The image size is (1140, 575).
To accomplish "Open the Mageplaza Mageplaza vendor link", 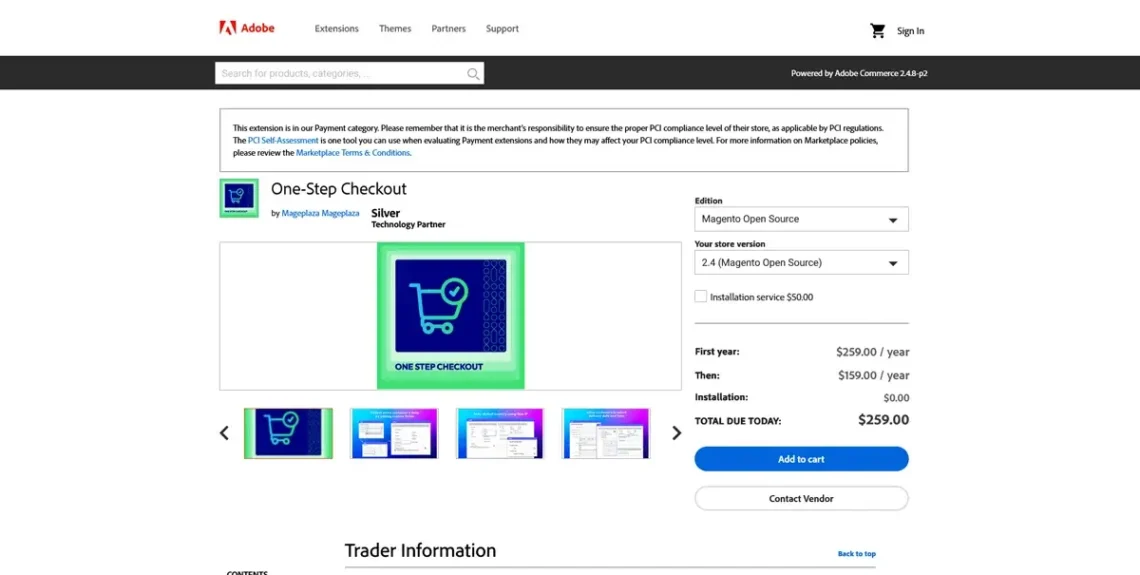I will click(321, 214).
